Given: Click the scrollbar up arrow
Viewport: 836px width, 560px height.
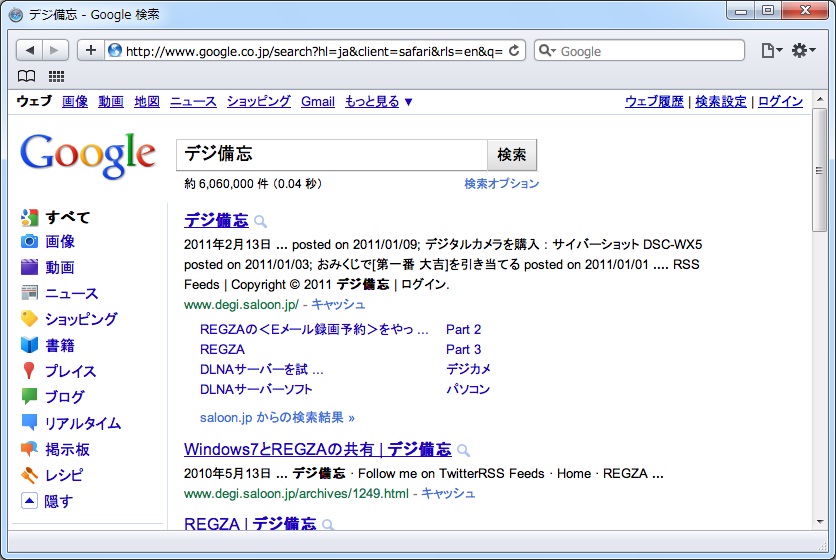Looking at the screenshot, I should point(819,100).
